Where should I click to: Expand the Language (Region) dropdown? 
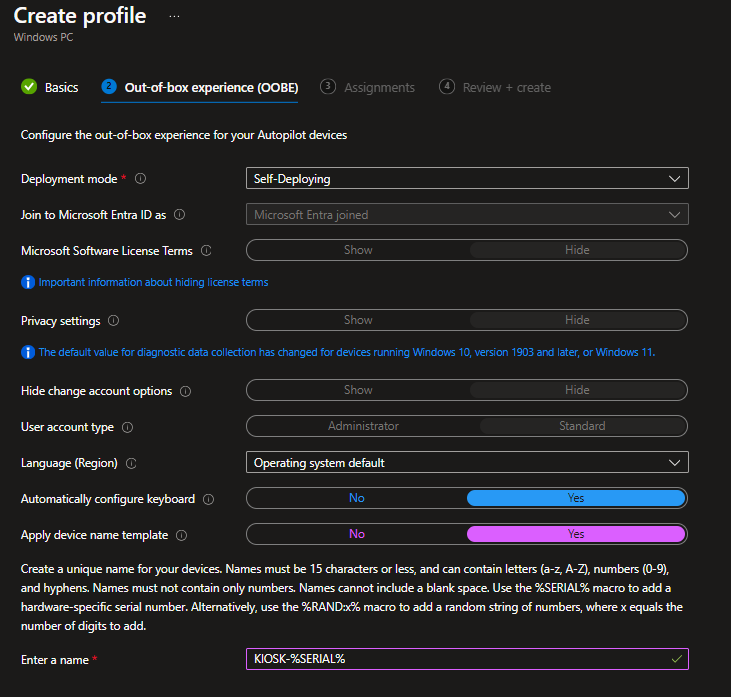pyautogui.click(x=467, y=463)
